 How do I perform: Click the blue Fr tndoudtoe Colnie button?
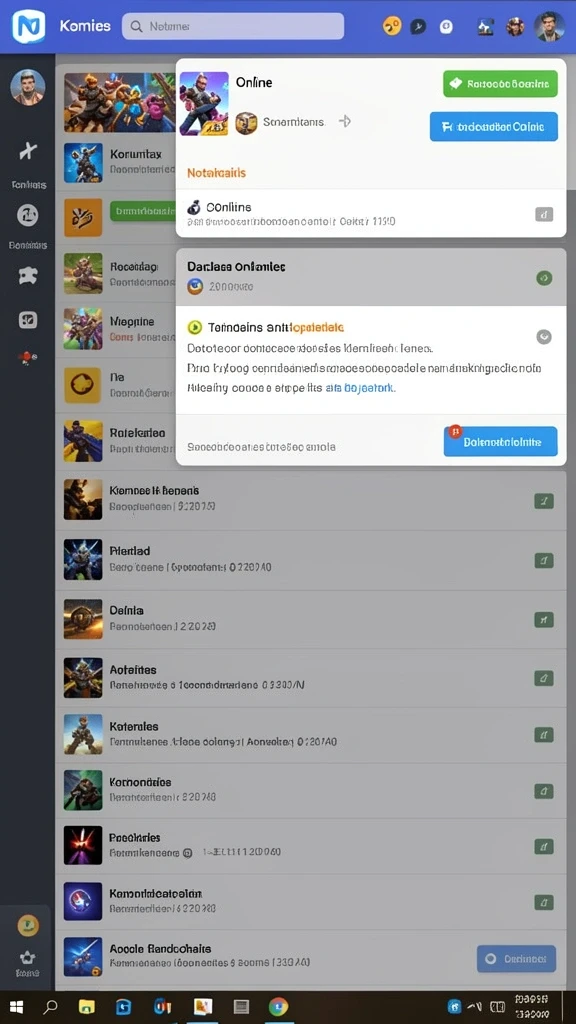coord(494,127)
